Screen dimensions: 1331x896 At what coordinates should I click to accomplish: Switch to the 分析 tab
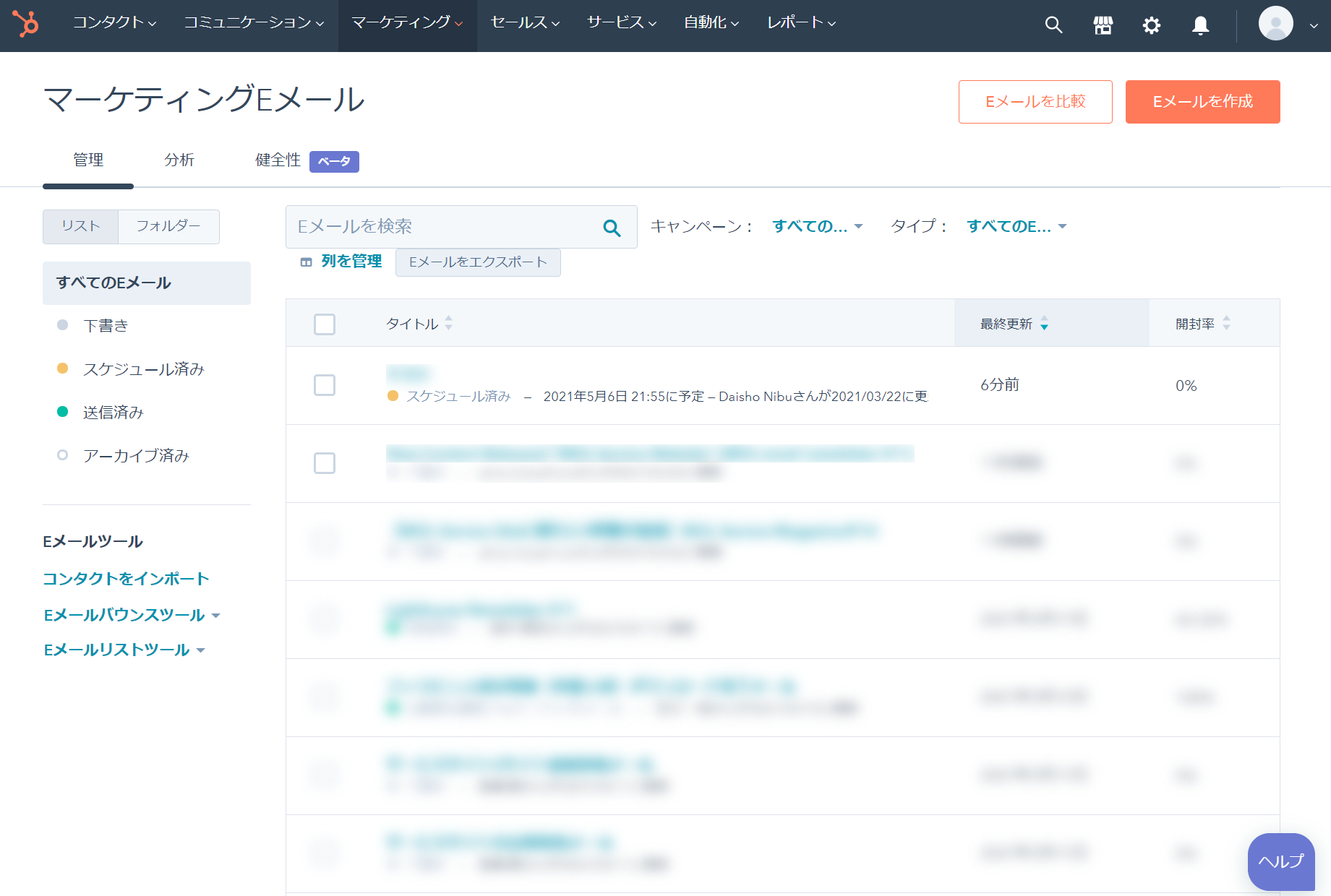tap(179, 160)
